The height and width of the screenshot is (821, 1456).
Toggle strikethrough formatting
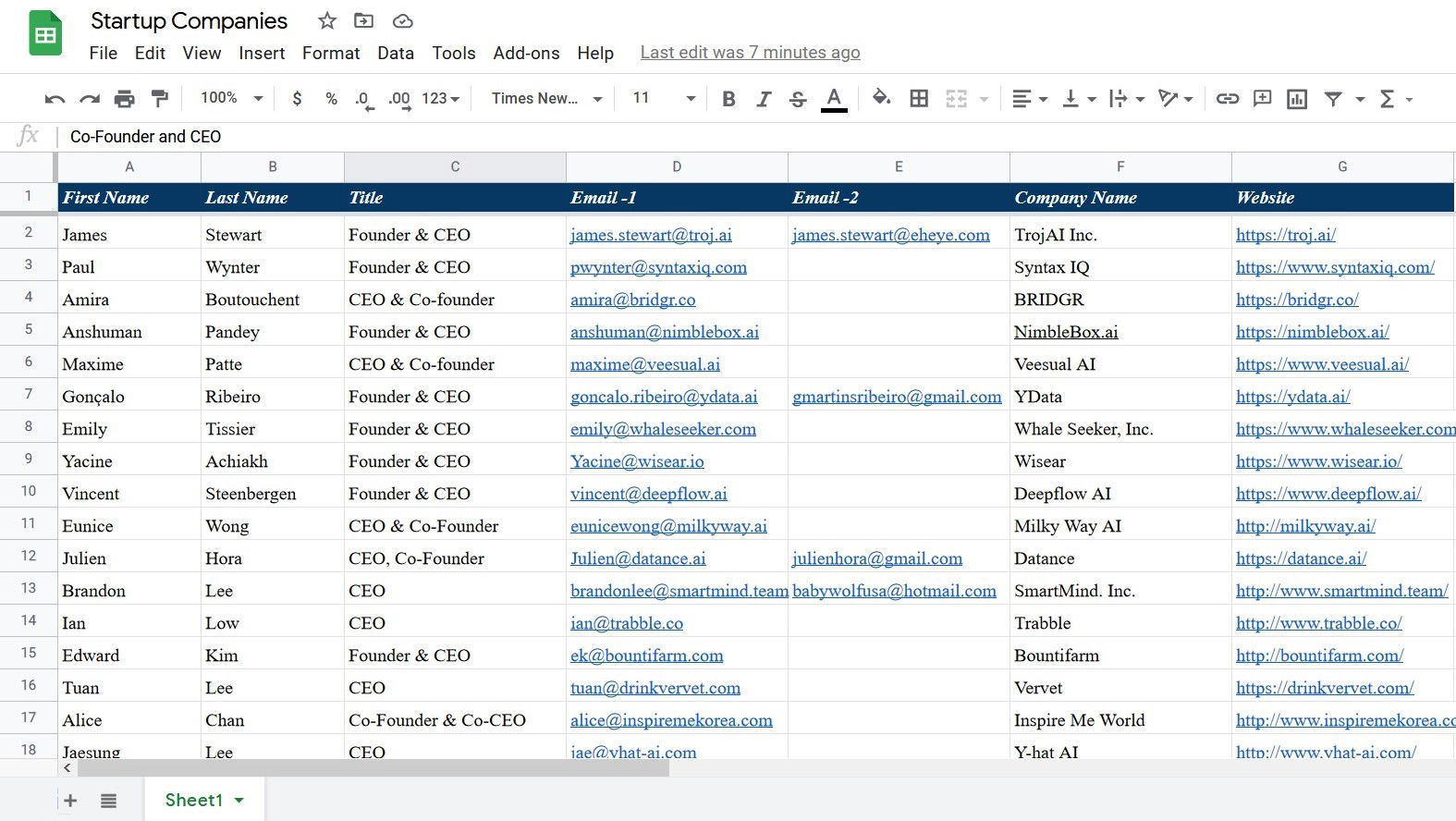(x=798, y=99)
